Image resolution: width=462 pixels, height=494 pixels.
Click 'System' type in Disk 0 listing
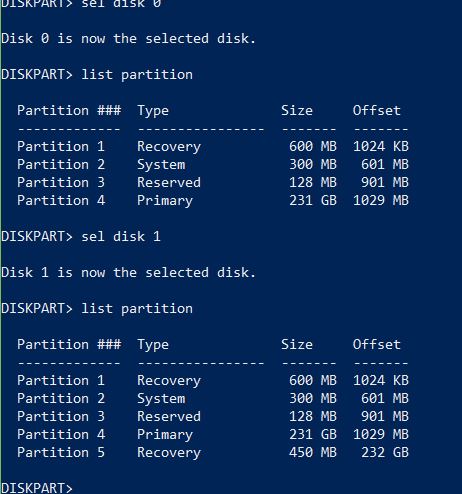tap(161, 165)
